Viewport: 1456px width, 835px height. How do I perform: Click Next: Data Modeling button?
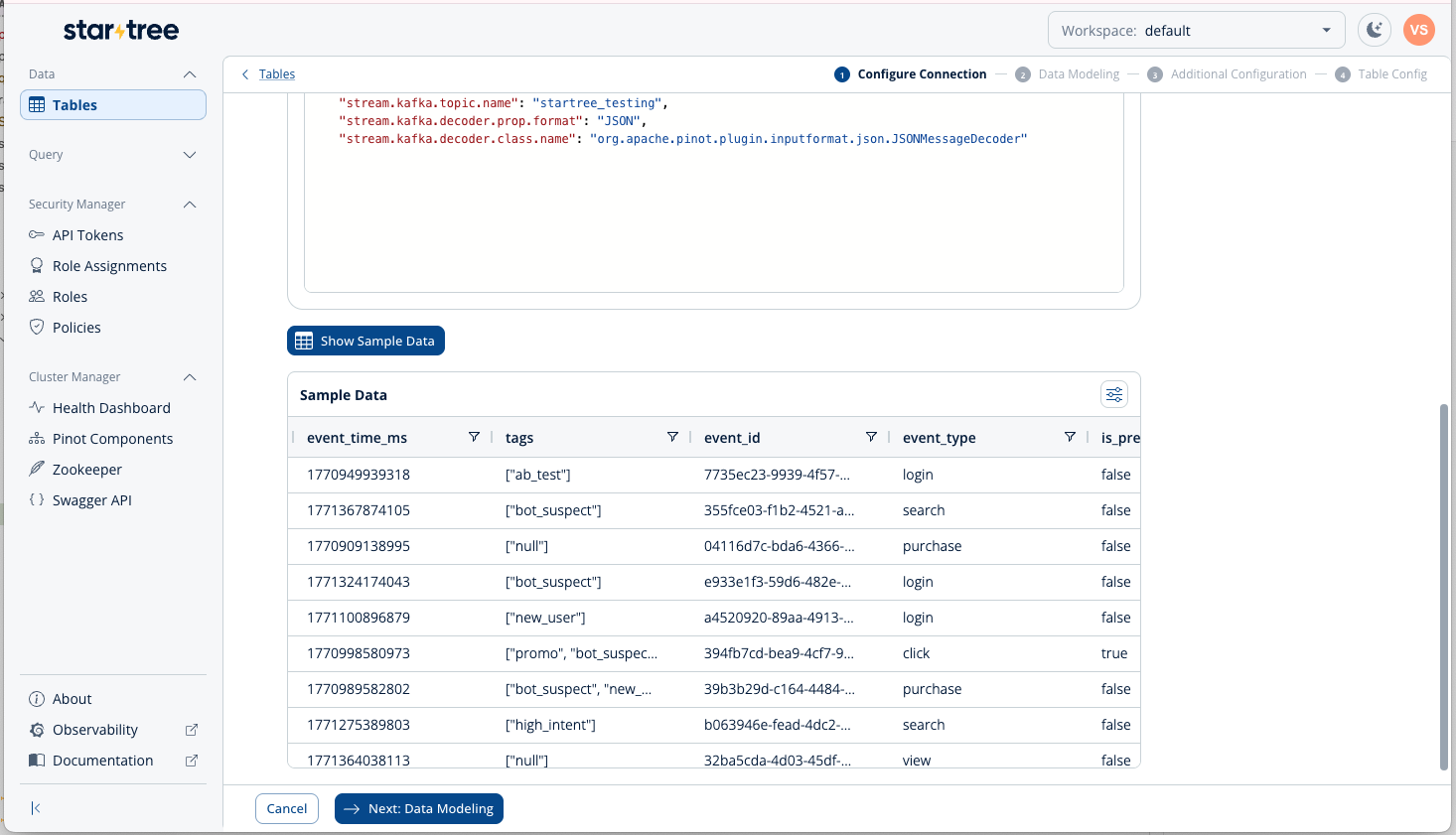click(x=419, y=809)
